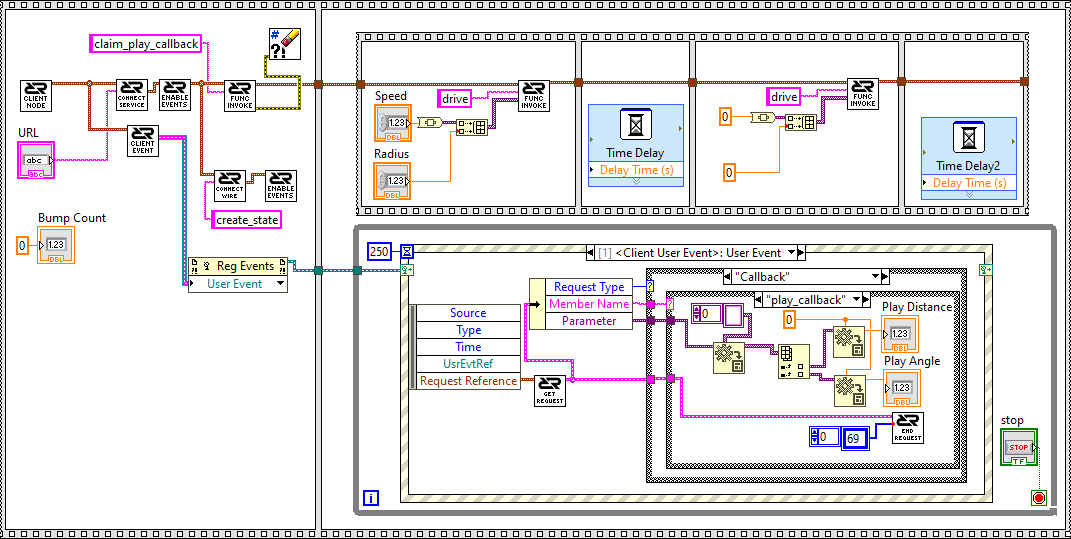
Task: Click the CONNECT WIRE VI icon
Action: [230, 186]
